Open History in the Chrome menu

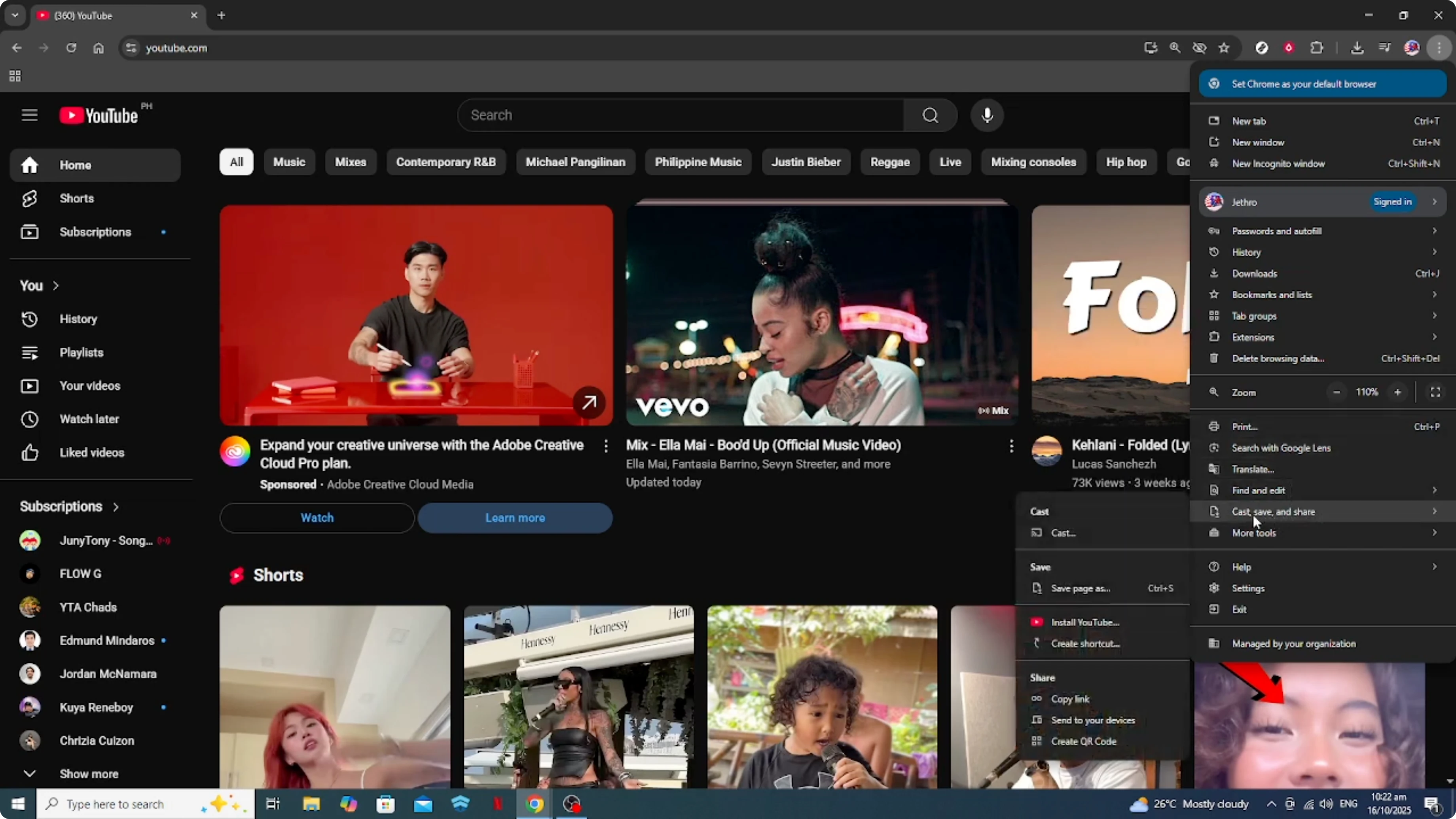[1248, 252]
